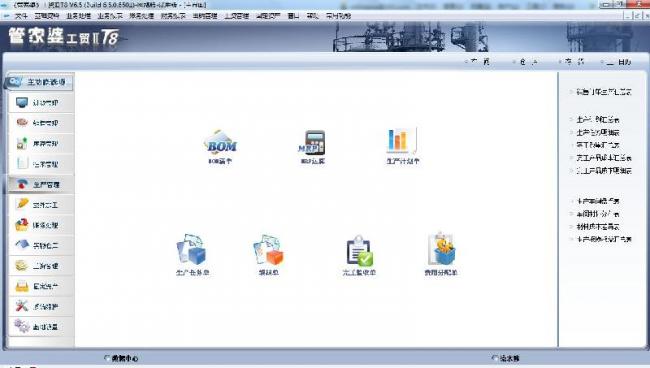
Task: Open the last report link in right panel
Action: pyautogui.click(x=604, y=239)
